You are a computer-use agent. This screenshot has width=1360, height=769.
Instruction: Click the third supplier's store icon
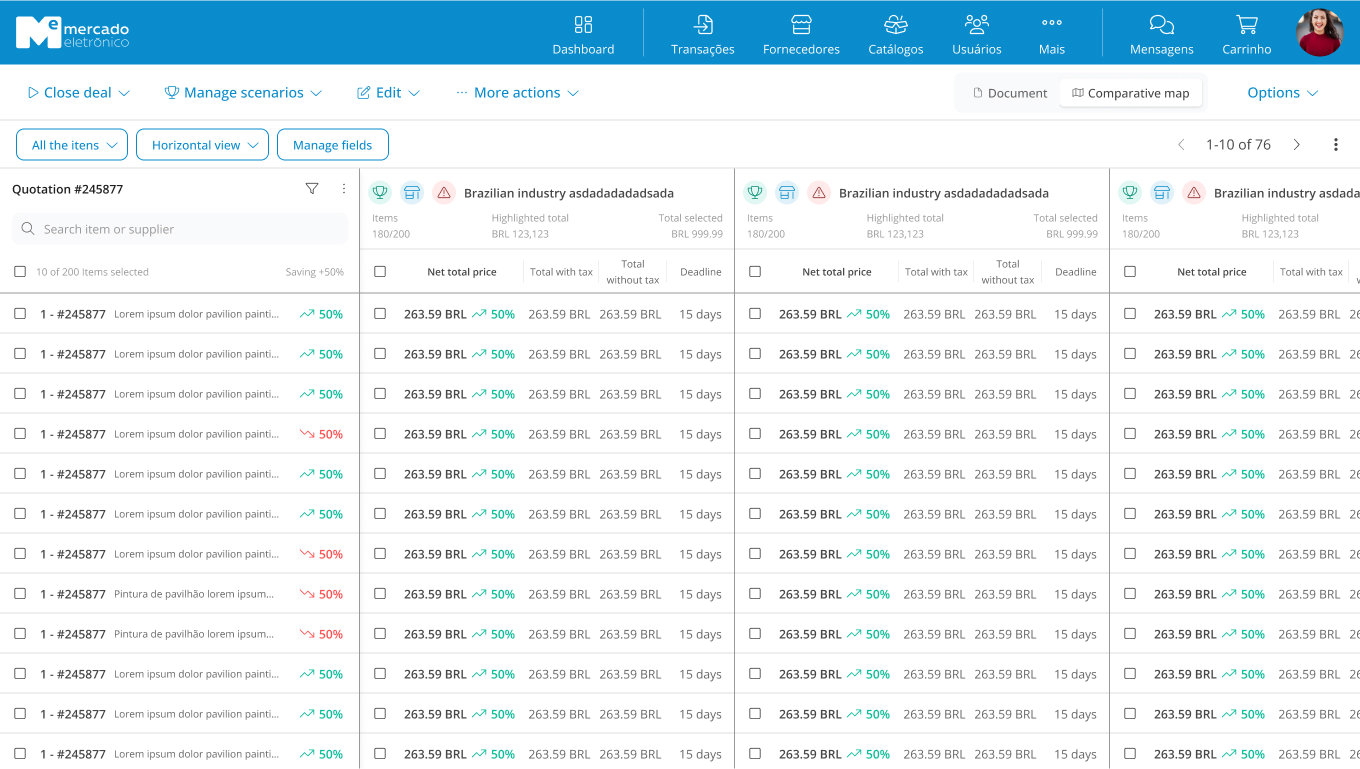point(1162,193)
